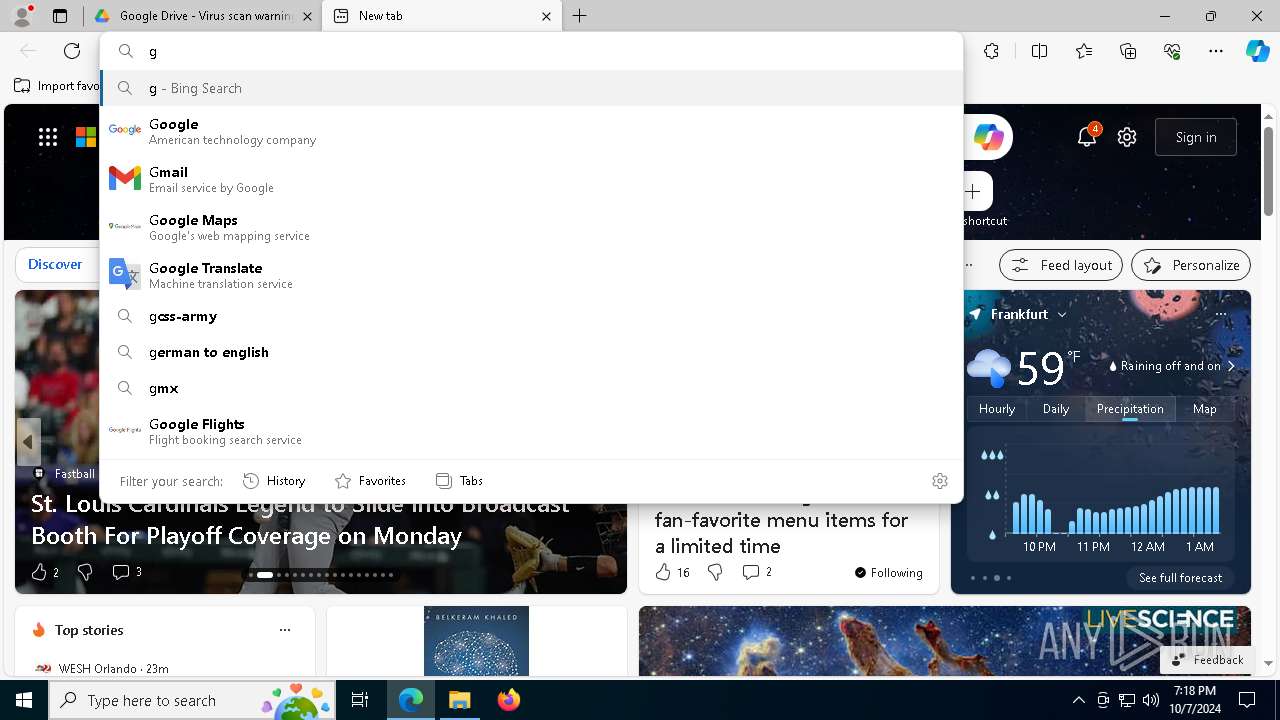This screenshot has height=720, width=1280.
Task: Click in the address bar text field
Action: click(550, 51)
